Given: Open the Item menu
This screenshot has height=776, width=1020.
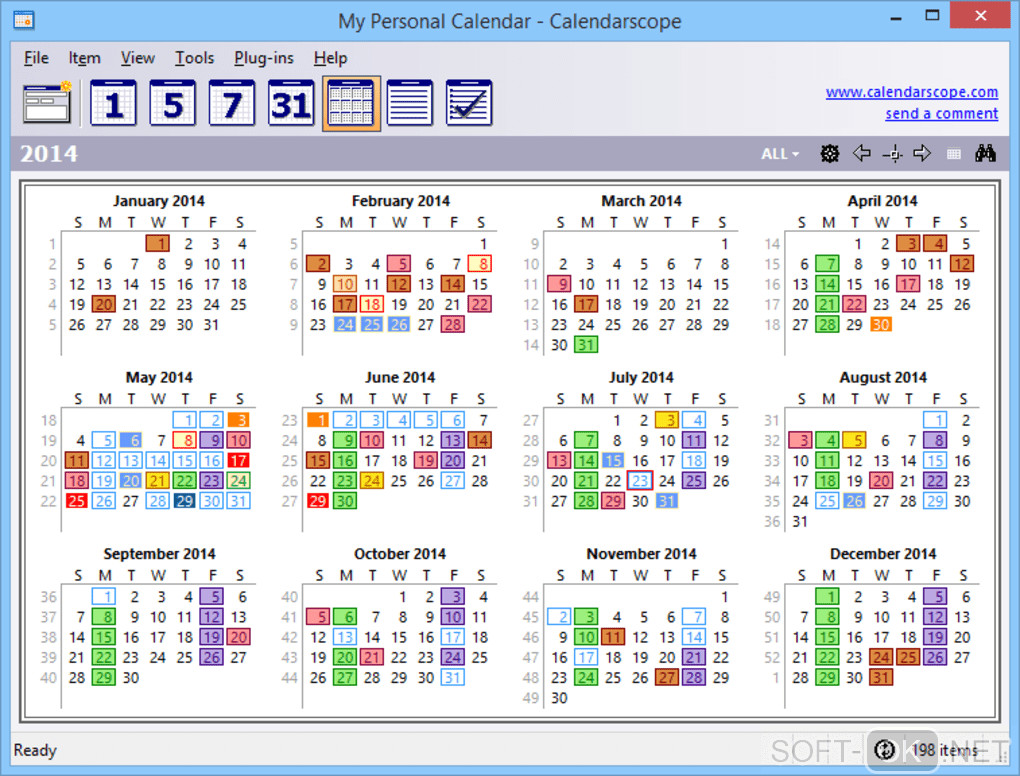Looking at the screenshot, I should point(85,58).
